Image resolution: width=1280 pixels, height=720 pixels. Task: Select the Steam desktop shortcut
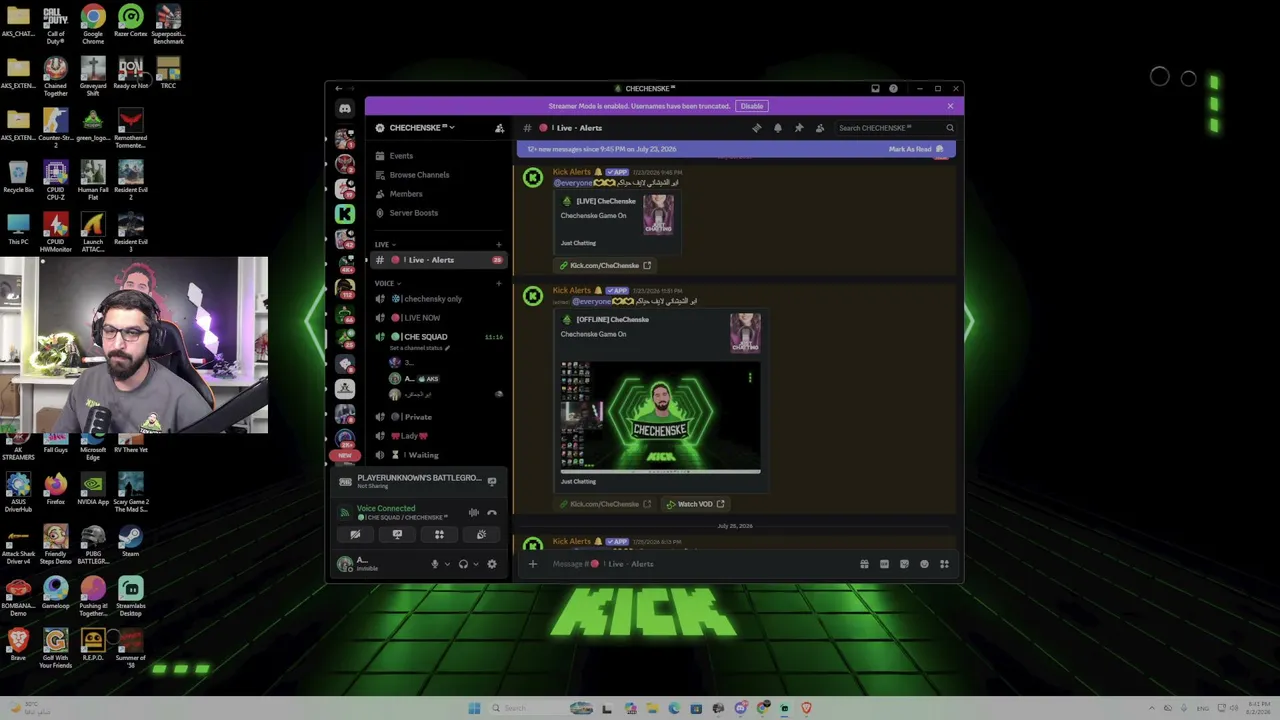tap(130, 540)
